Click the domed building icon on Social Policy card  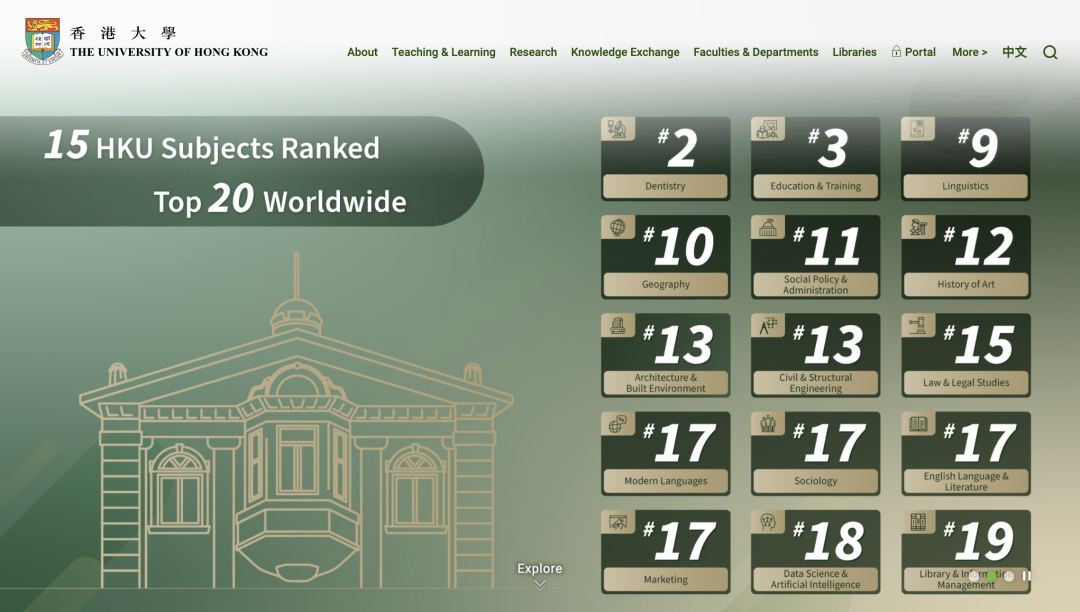767,227
